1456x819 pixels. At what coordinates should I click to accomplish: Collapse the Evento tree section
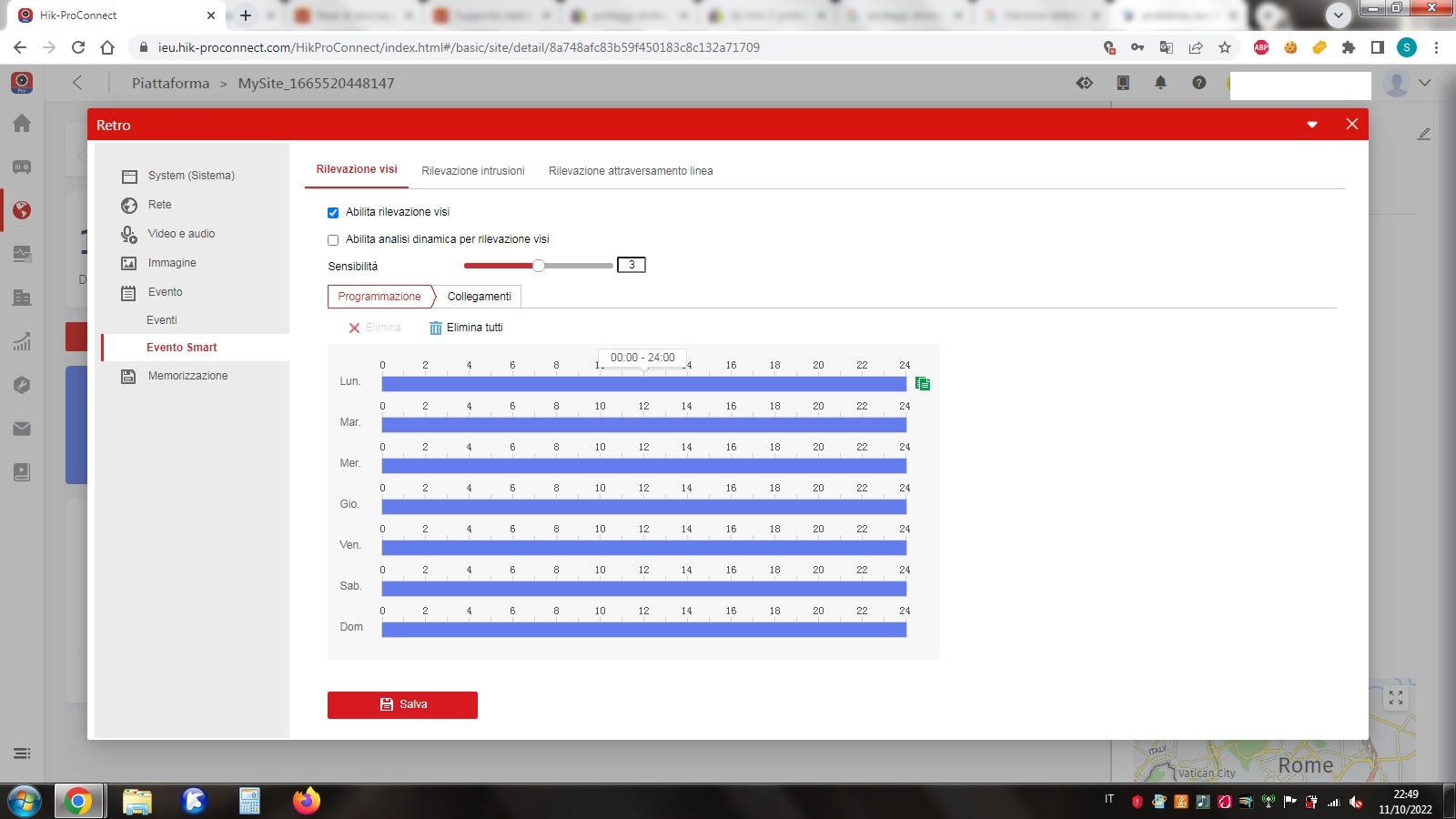(165, 292)
